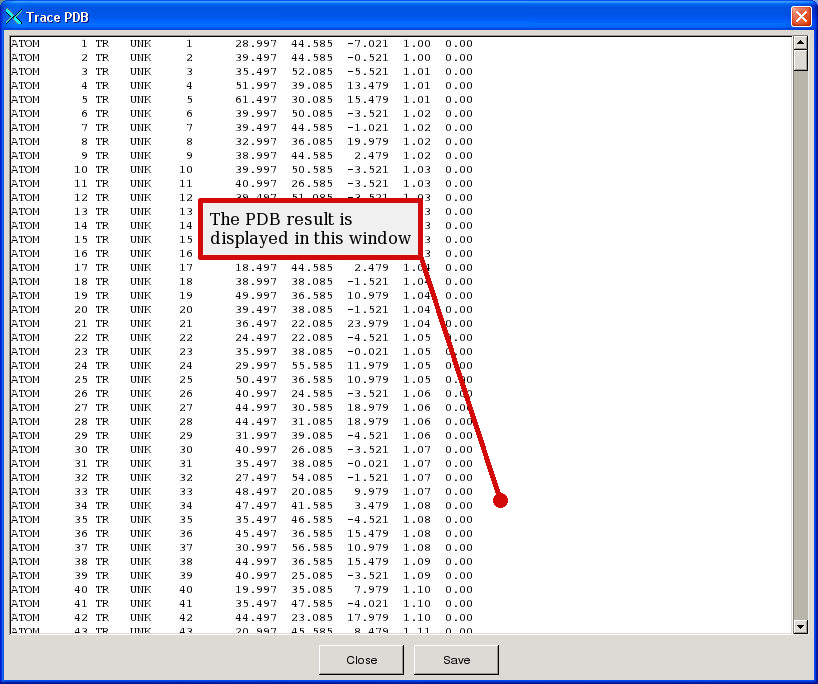Click the red dot at the callout line end
818x684 pixels.
click(x=501, y=500)
